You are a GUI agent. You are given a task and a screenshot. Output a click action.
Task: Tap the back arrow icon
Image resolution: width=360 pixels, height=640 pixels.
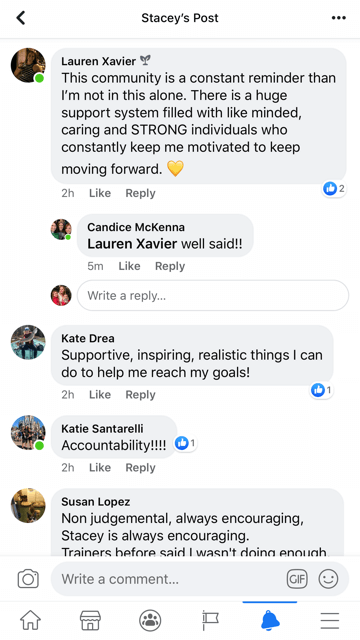pos(21,18)
